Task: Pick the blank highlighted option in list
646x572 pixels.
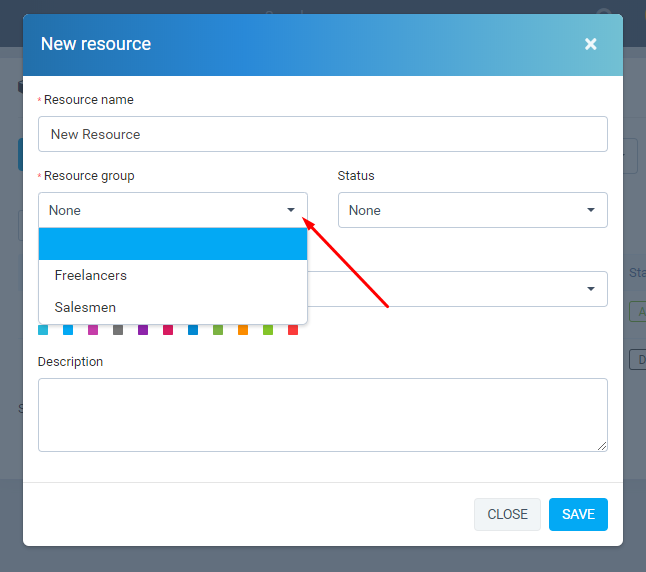Action: pos(172,244)
